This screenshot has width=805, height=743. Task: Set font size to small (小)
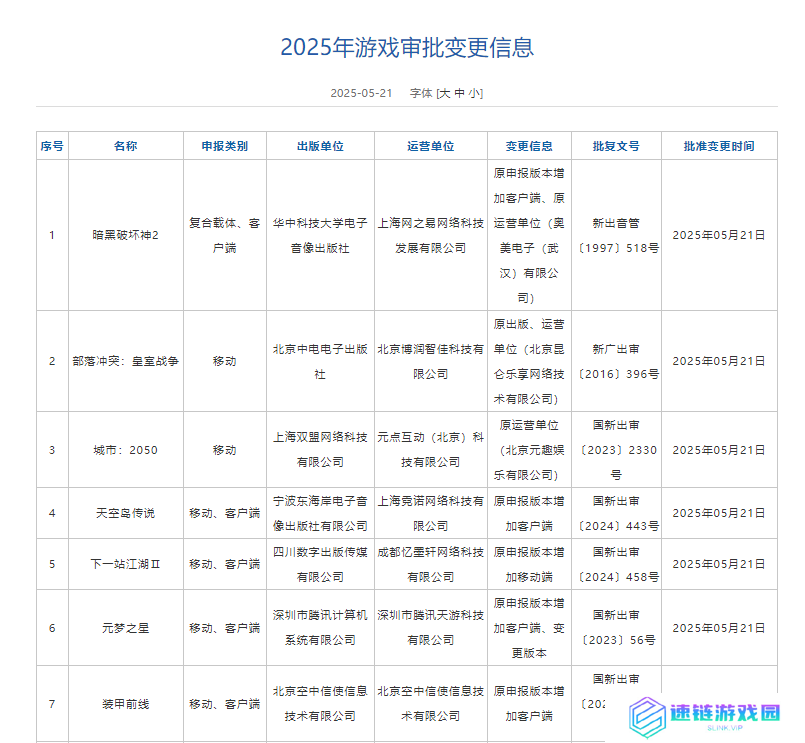point(473,93)
